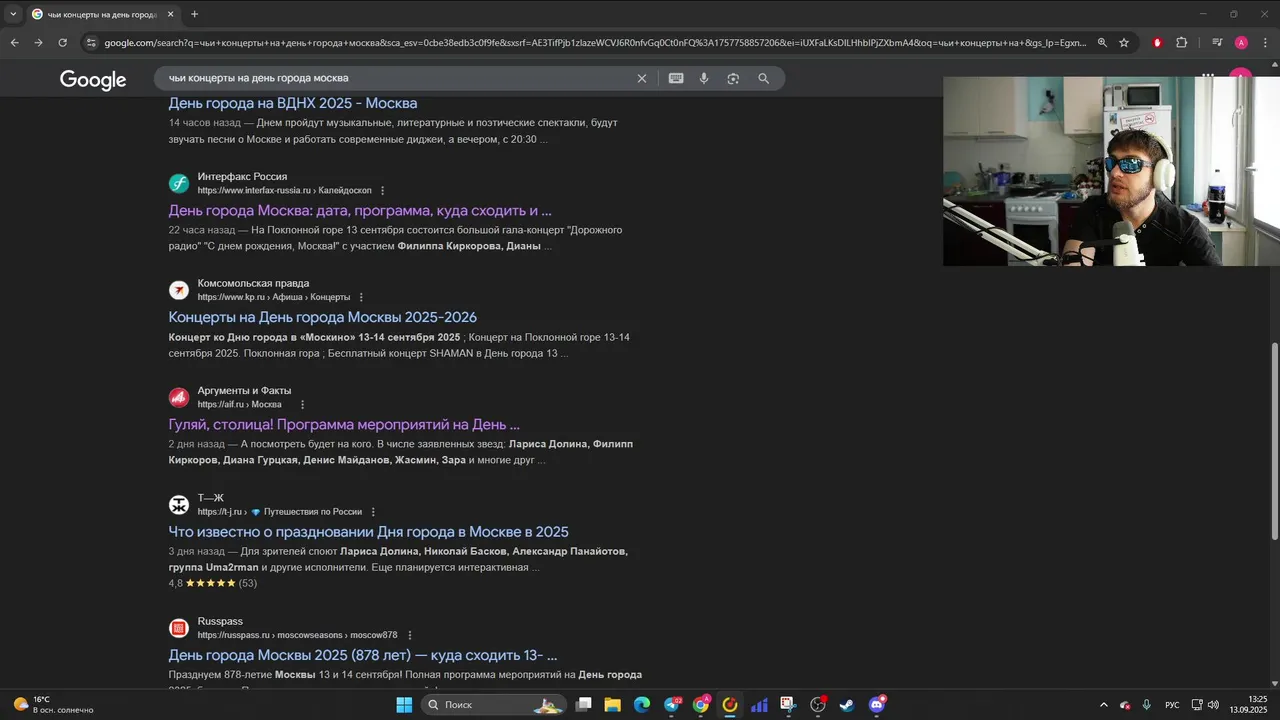
Task: Click the taskbar 'Поиск' search box
Action: (x=494, y=705)
